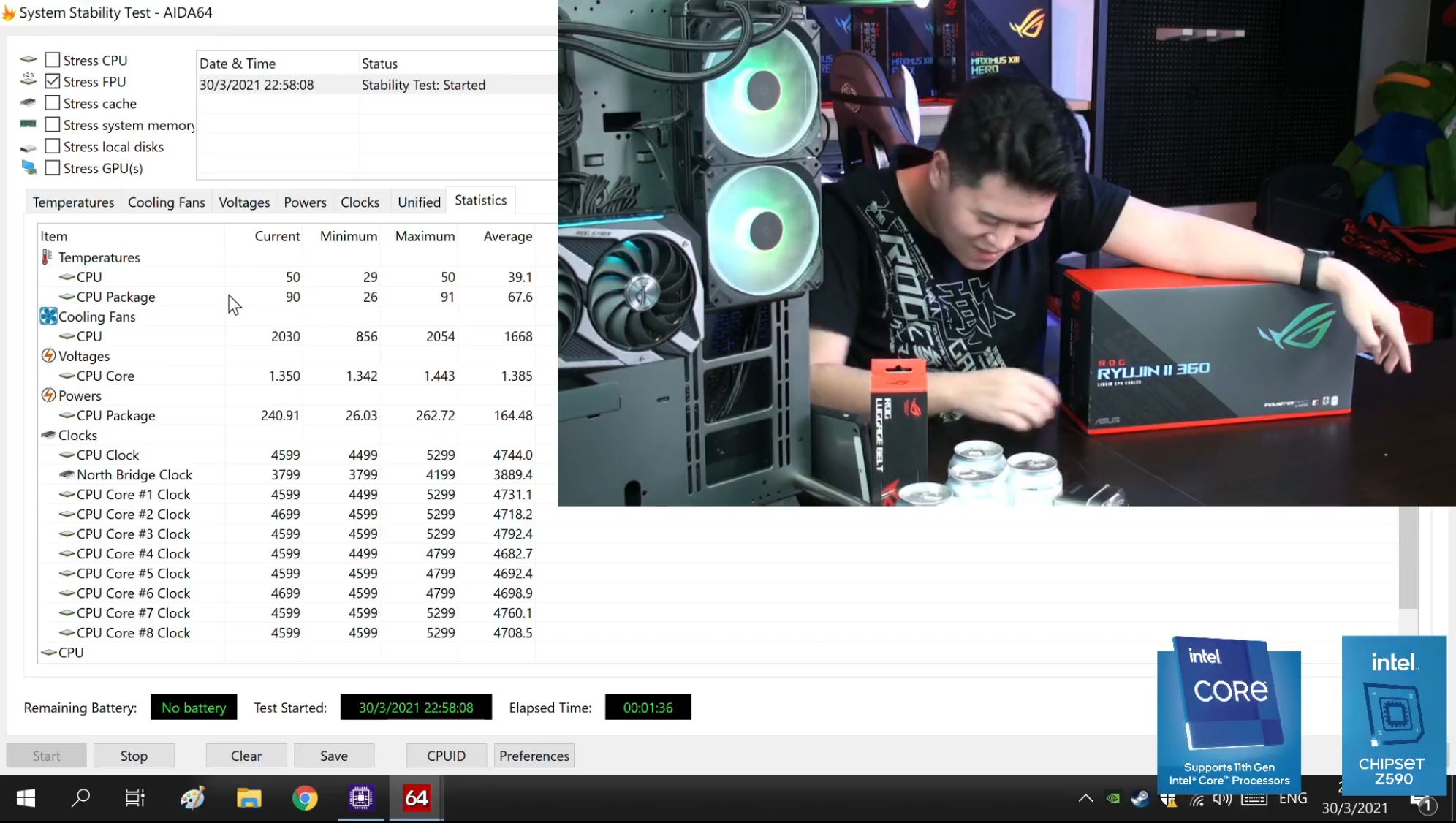Save the test results

point(334,756)
